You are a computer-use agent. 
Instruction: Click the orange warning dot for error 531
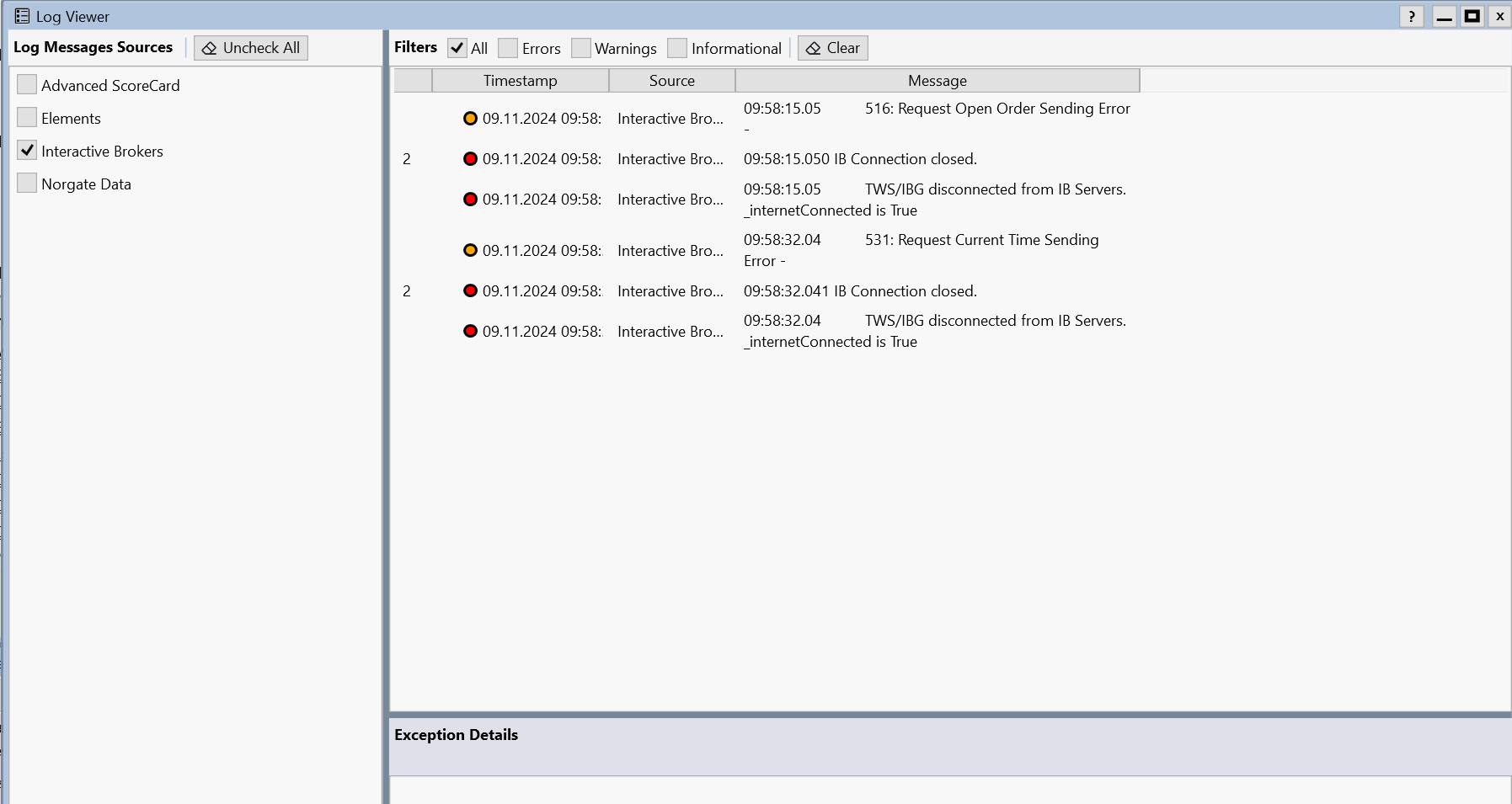click(x=470, y=251)
